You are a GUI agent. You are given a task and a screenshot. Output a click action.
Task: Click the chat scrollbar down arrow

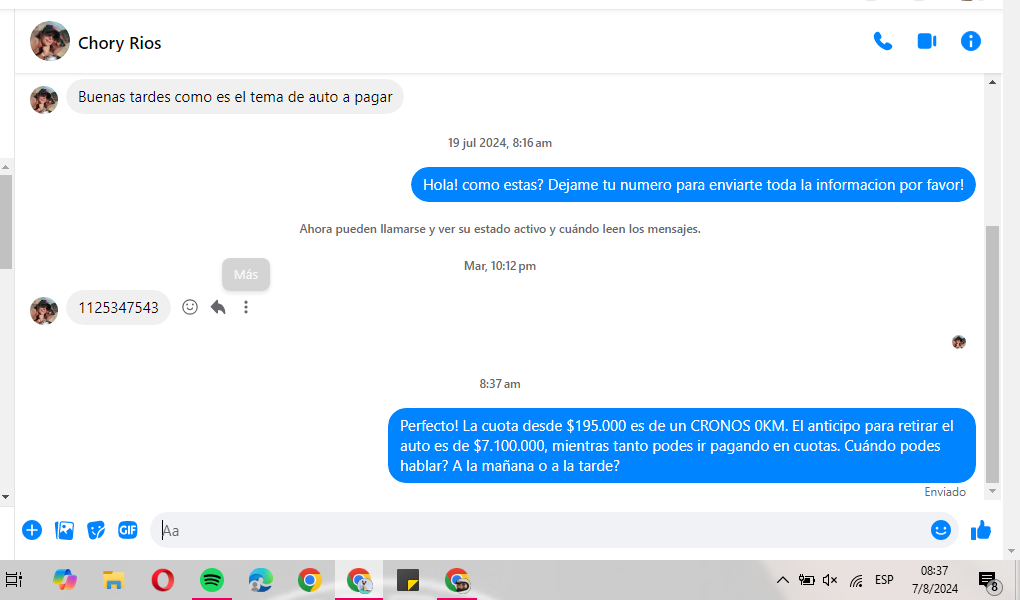coord(993,491)
